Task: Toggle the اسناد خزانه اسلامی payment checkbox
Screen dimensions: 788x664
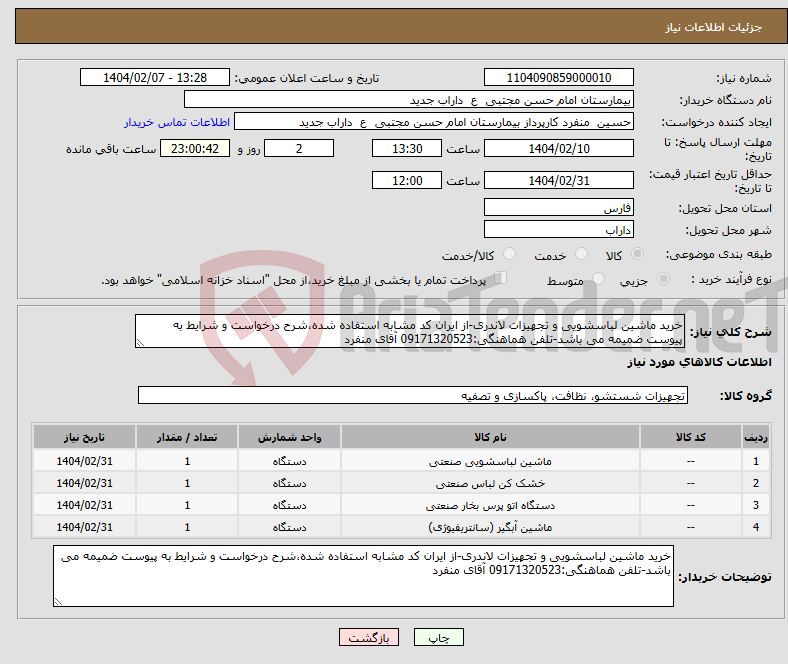Action: pos(502,280)
